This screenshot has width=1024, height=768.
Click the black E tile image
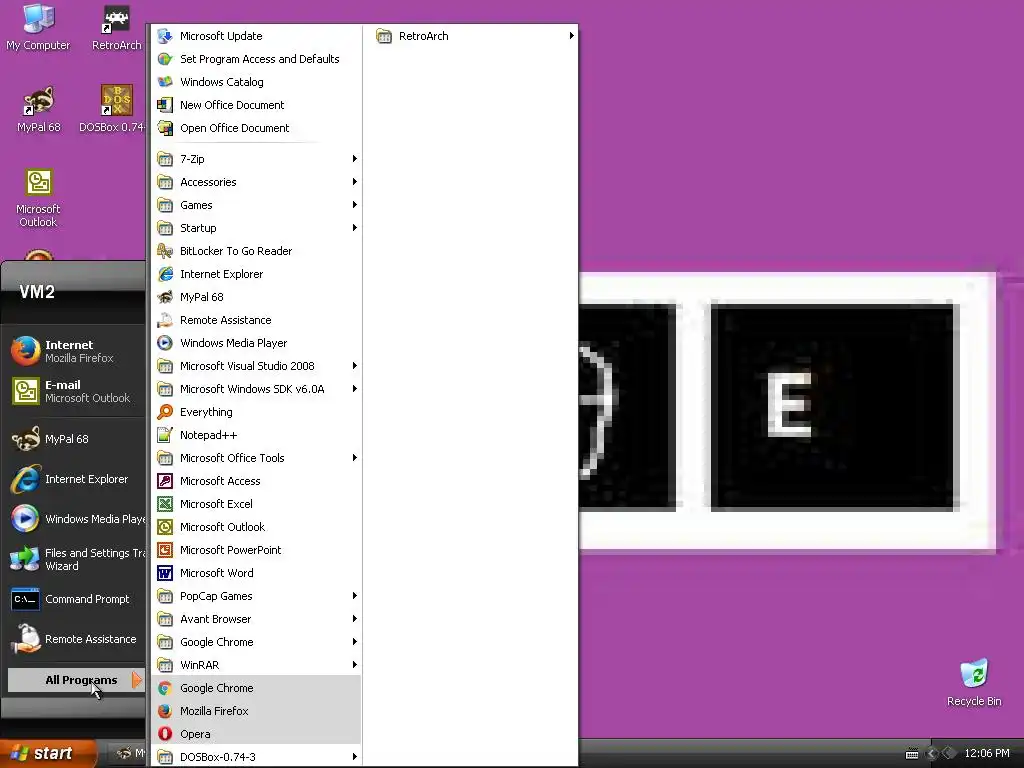coord(834,406)
